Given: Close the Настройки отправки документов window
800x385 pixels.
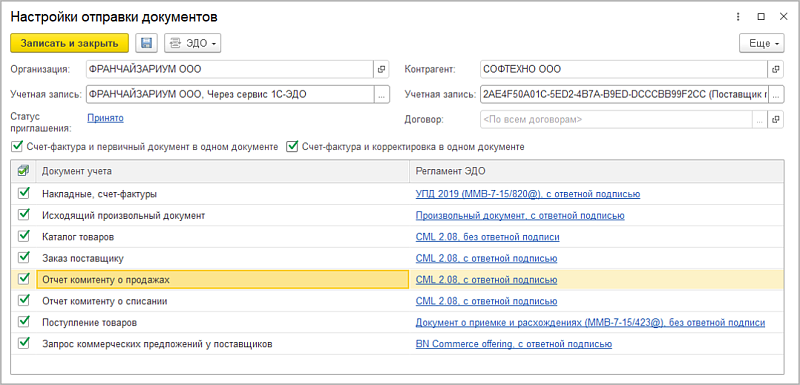Looking at the screenshot, I should [783, 17].
